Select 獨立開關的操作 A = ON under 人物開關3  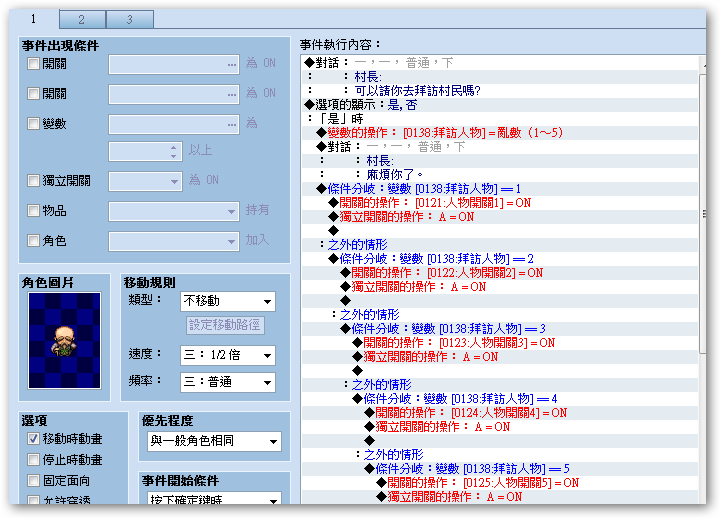click(500, 357)
